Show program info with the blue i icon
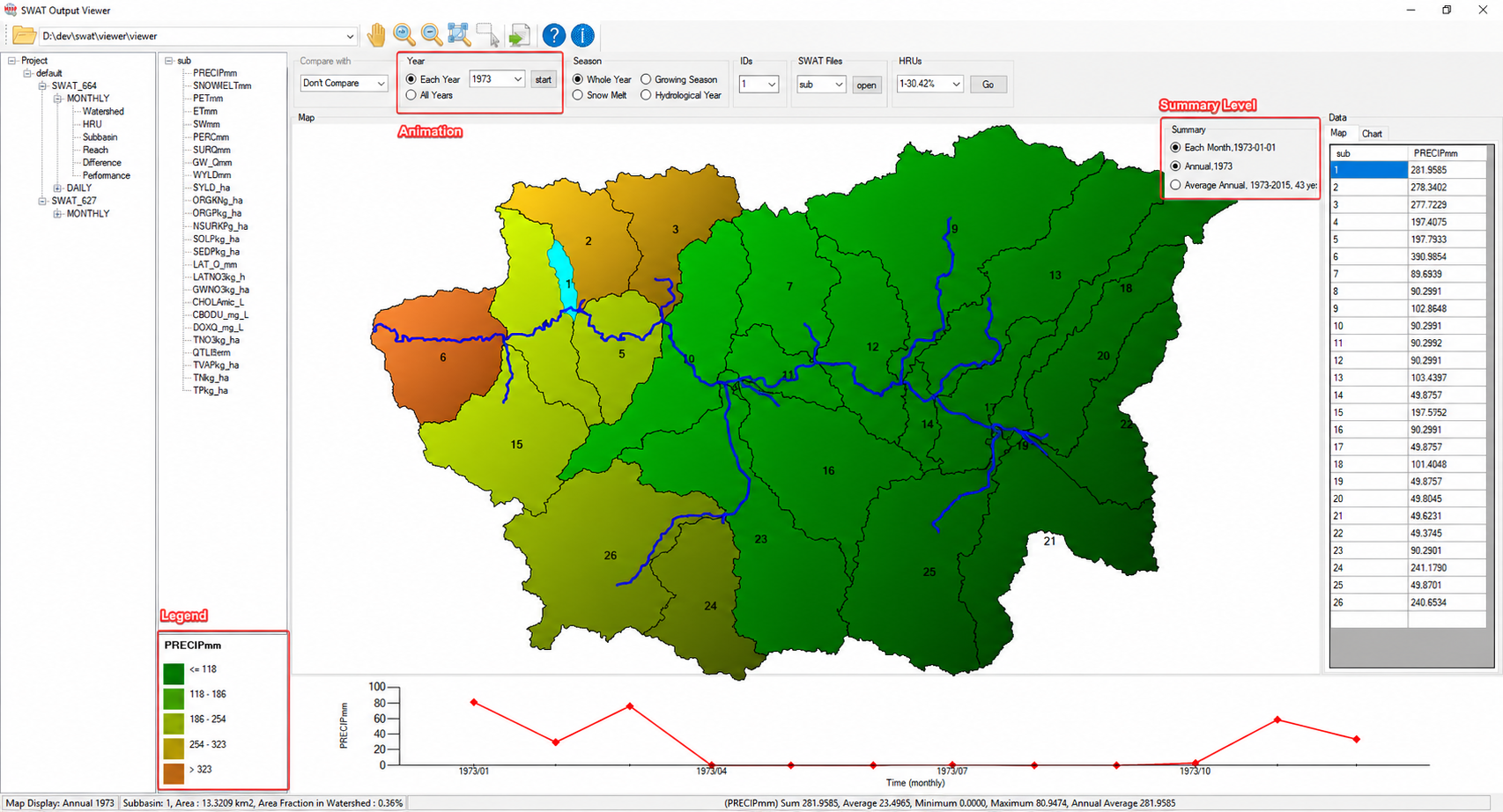The height and width of the screenshot is (812, 1503). [582, 35]
